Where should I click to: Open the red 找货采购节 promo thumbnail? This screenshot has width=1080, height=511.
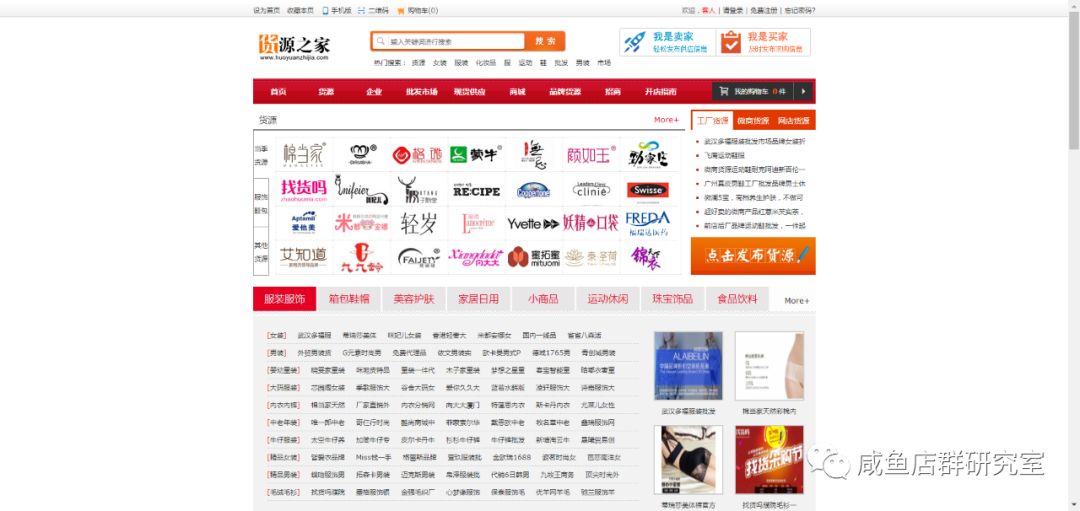point(769,459)
